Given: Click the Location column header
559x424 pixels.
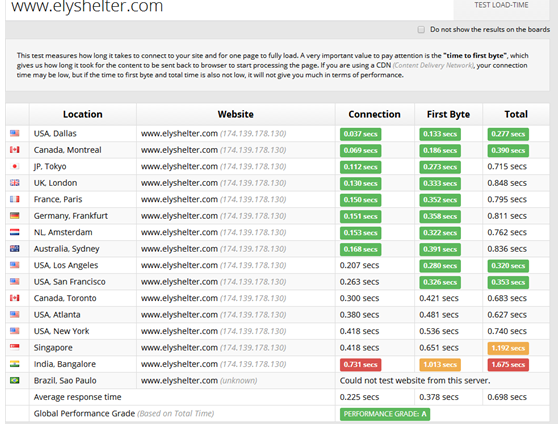Looking at the screenshot, I should point(83,114).
